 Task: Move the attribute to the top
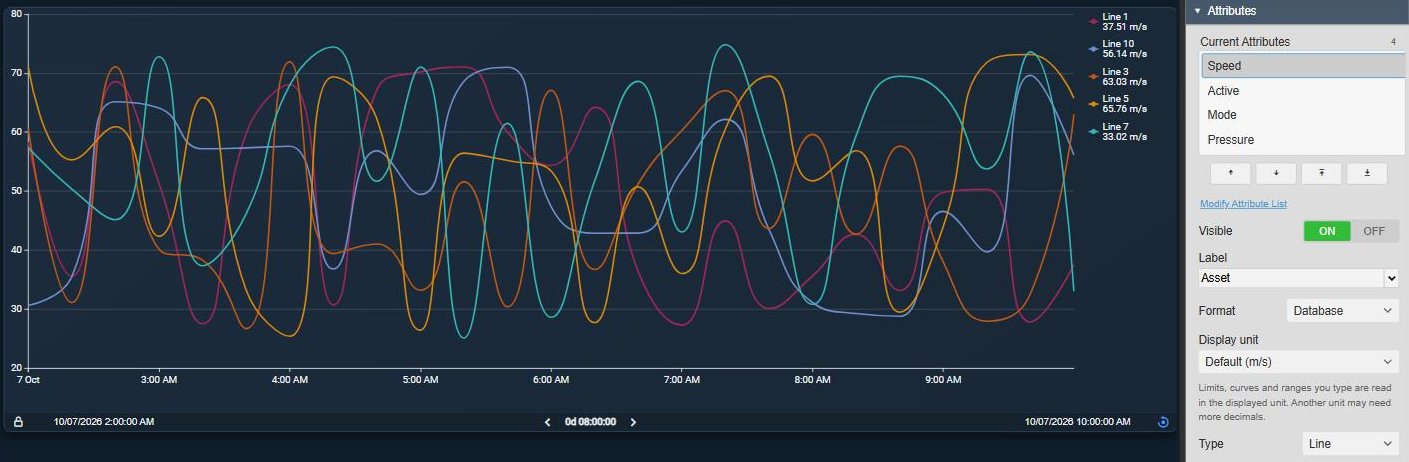pos(1322,173)
